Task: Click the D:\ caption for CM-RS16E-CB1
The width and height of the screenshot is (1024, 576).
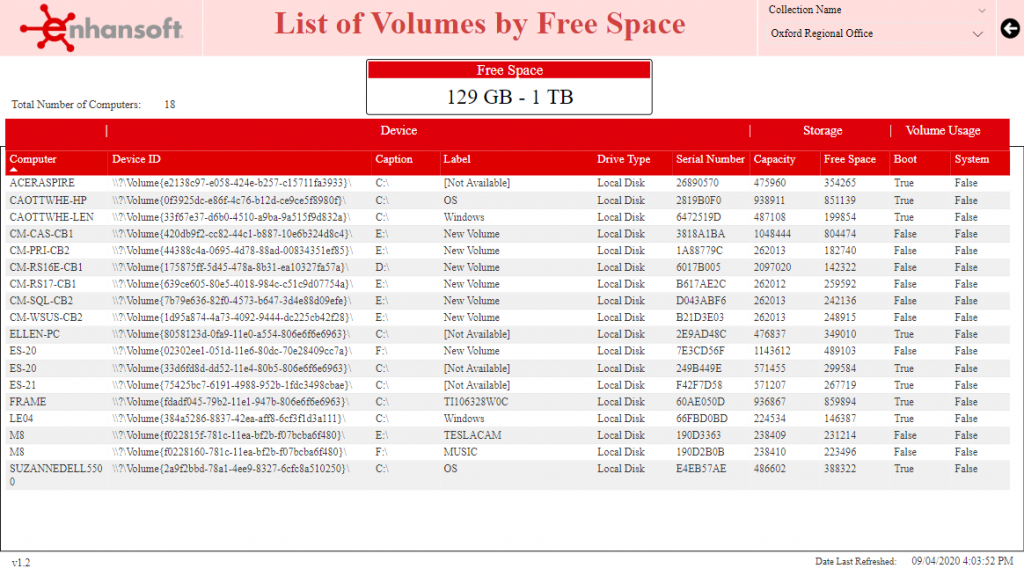Action: [382, 267]
